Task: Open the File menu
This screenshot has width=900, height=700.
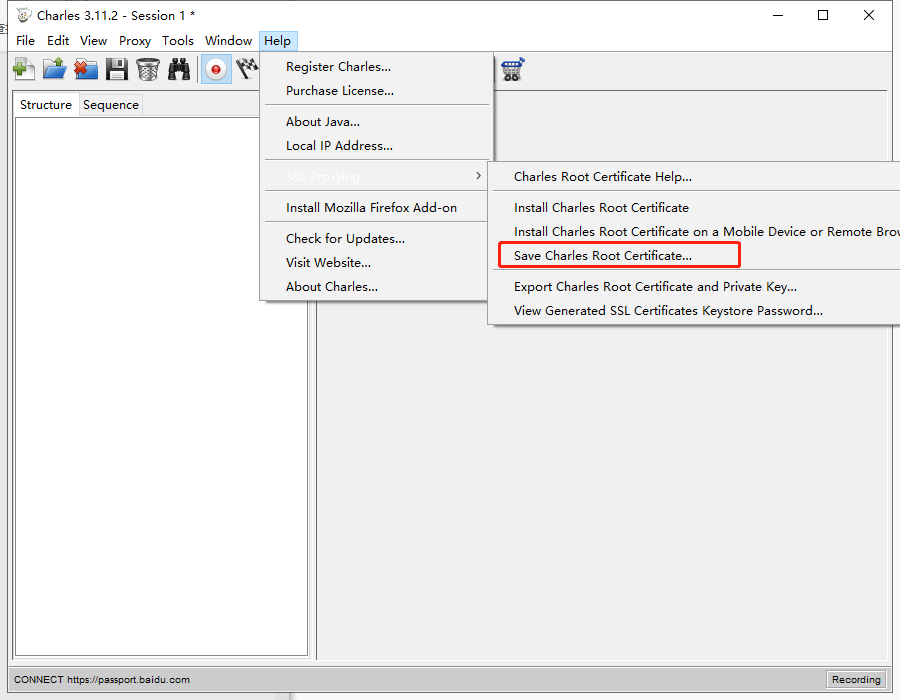Action: tap(25, 41)
